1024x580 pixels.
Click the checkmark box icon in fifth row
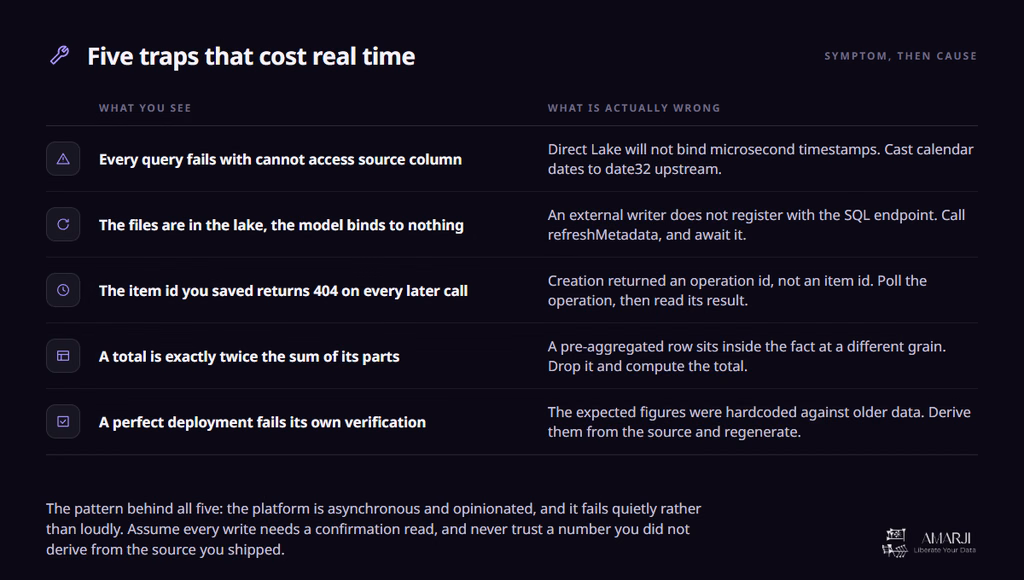tap(63, 421)
